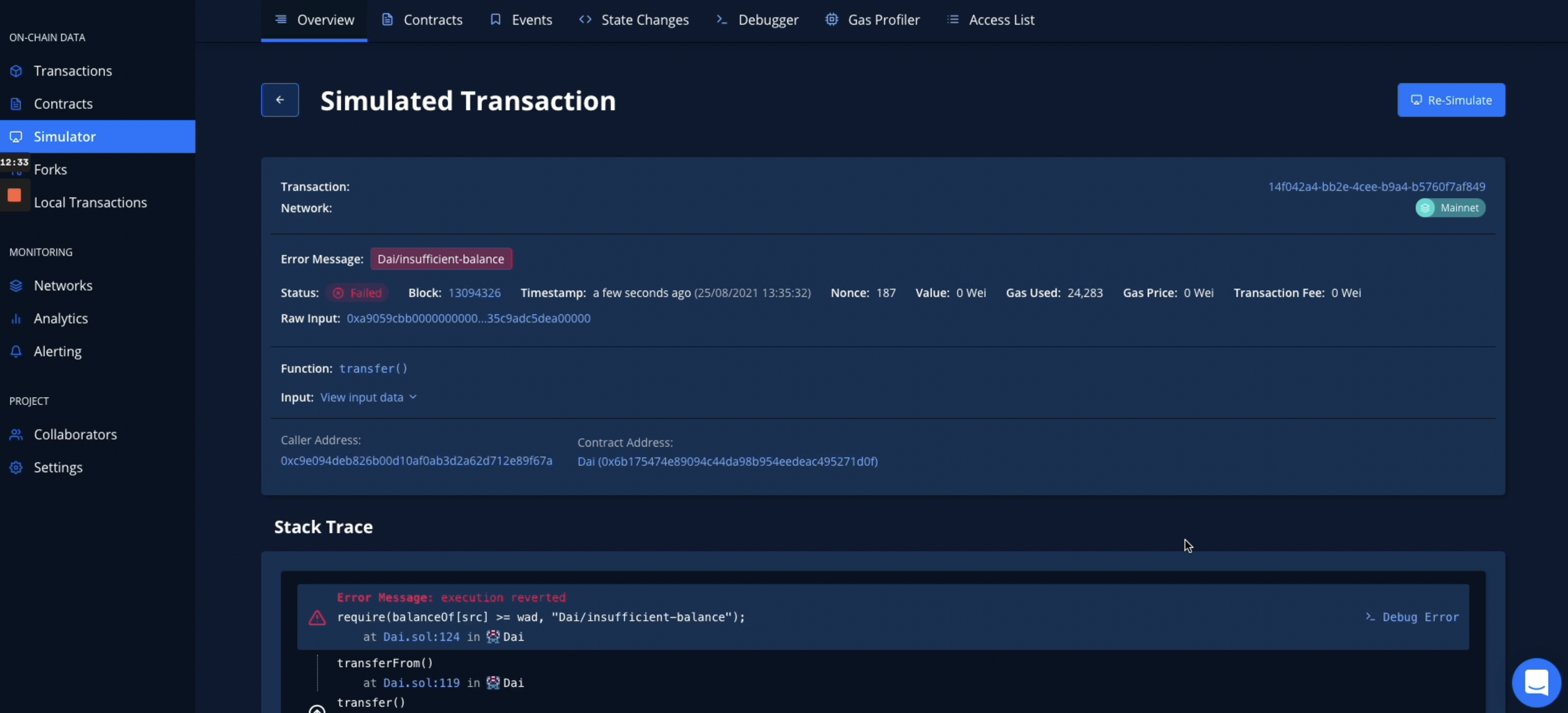Viewport: 1568px width, 713px height.
Task: Click the 12:33 recording timer
Action: pos(15,162)
